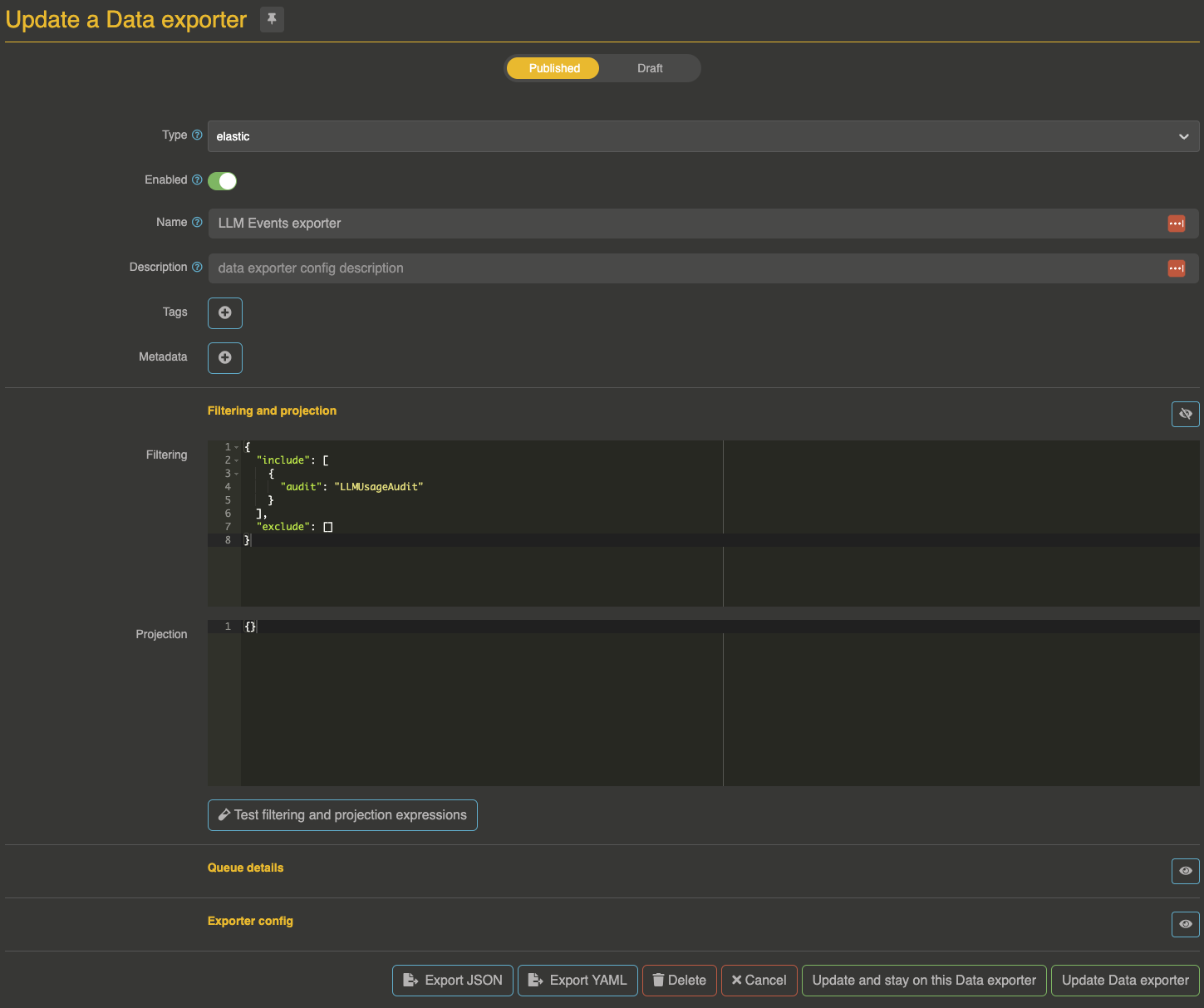Click the help icon next to Enabled
1204x1008 pixels.
coord(197,179)
